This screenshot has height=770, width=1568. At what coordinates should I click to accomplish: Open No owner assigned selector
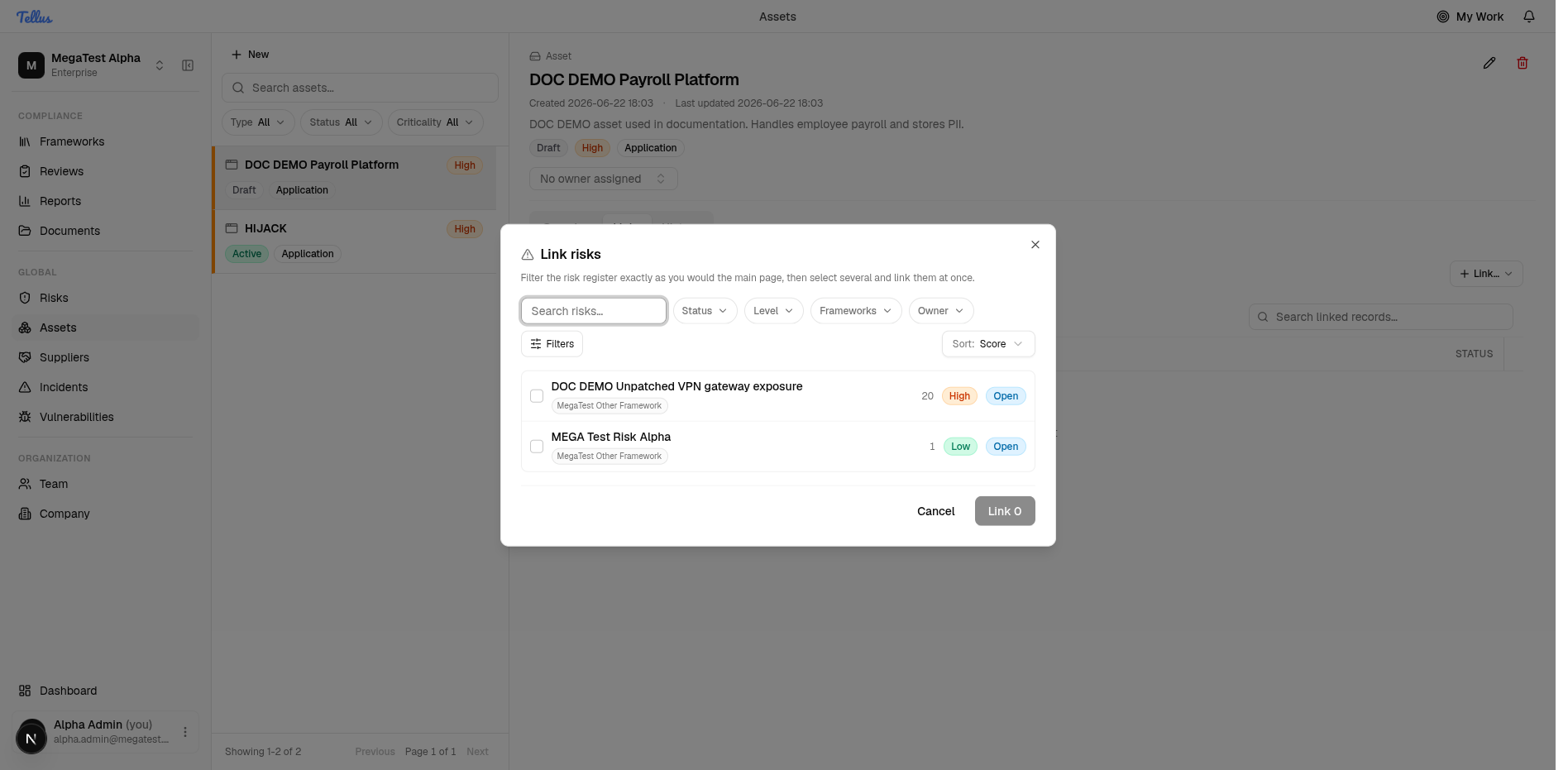coord(604,179)
